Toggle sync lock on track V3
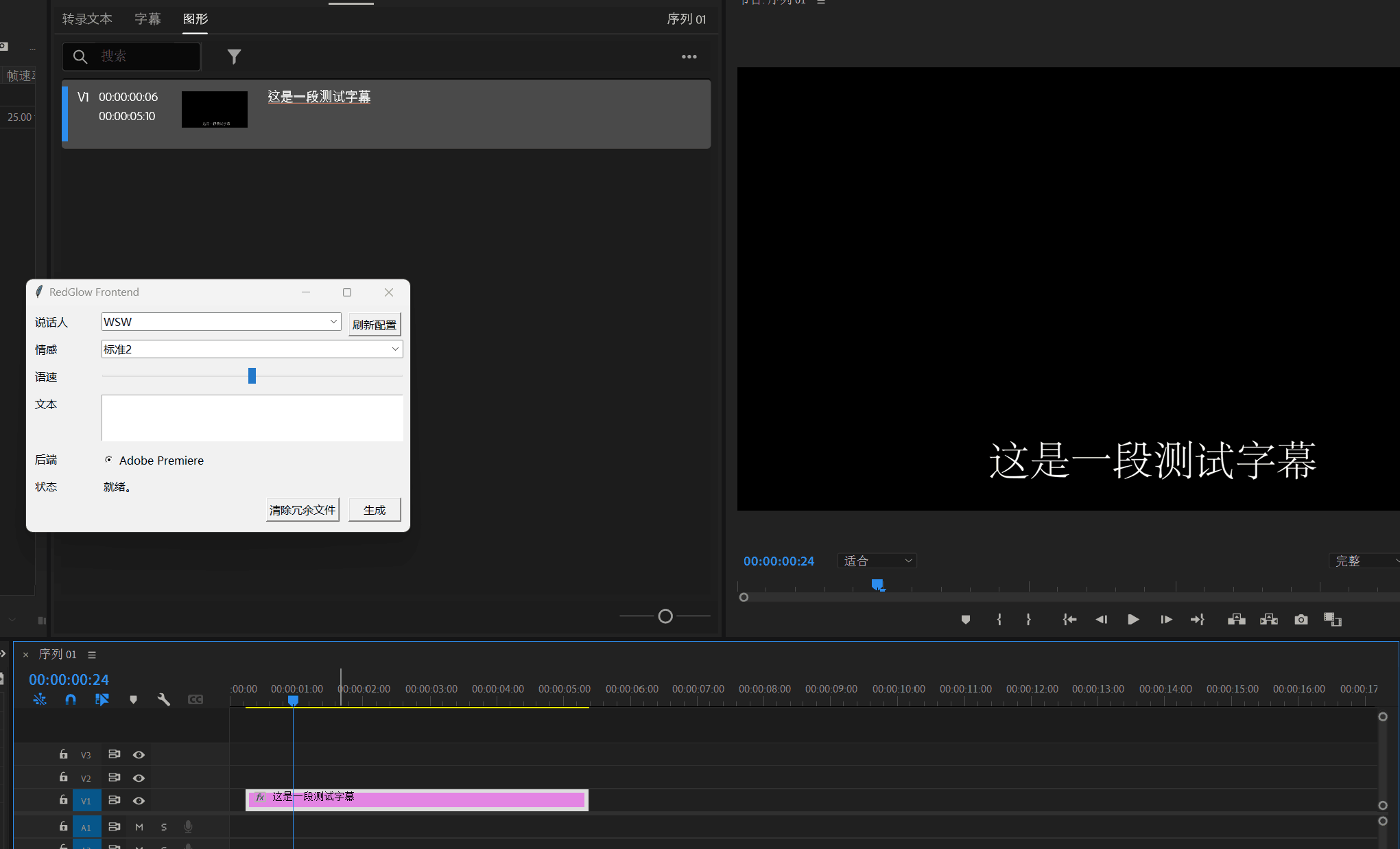Screen dimensions: 1400x849 (x=115, y=754)
